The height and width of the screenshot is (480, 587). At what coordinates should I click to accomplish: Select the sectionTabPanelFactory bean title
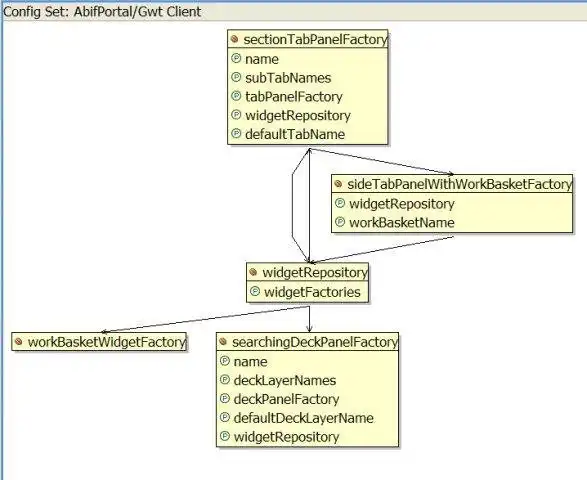click(315, 39)
